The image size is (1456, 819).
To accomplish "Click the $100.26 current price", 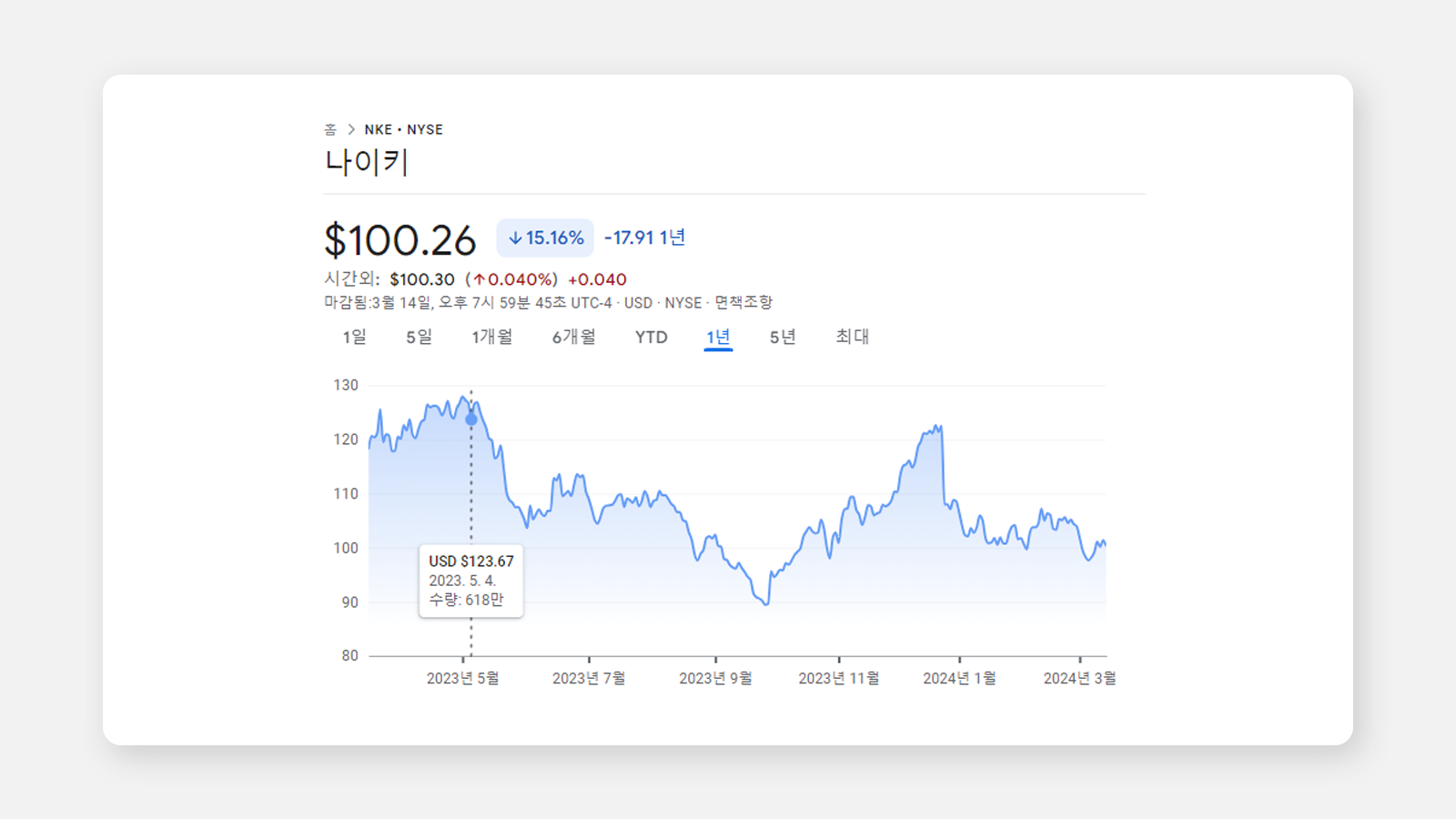I will pos(400,240).
